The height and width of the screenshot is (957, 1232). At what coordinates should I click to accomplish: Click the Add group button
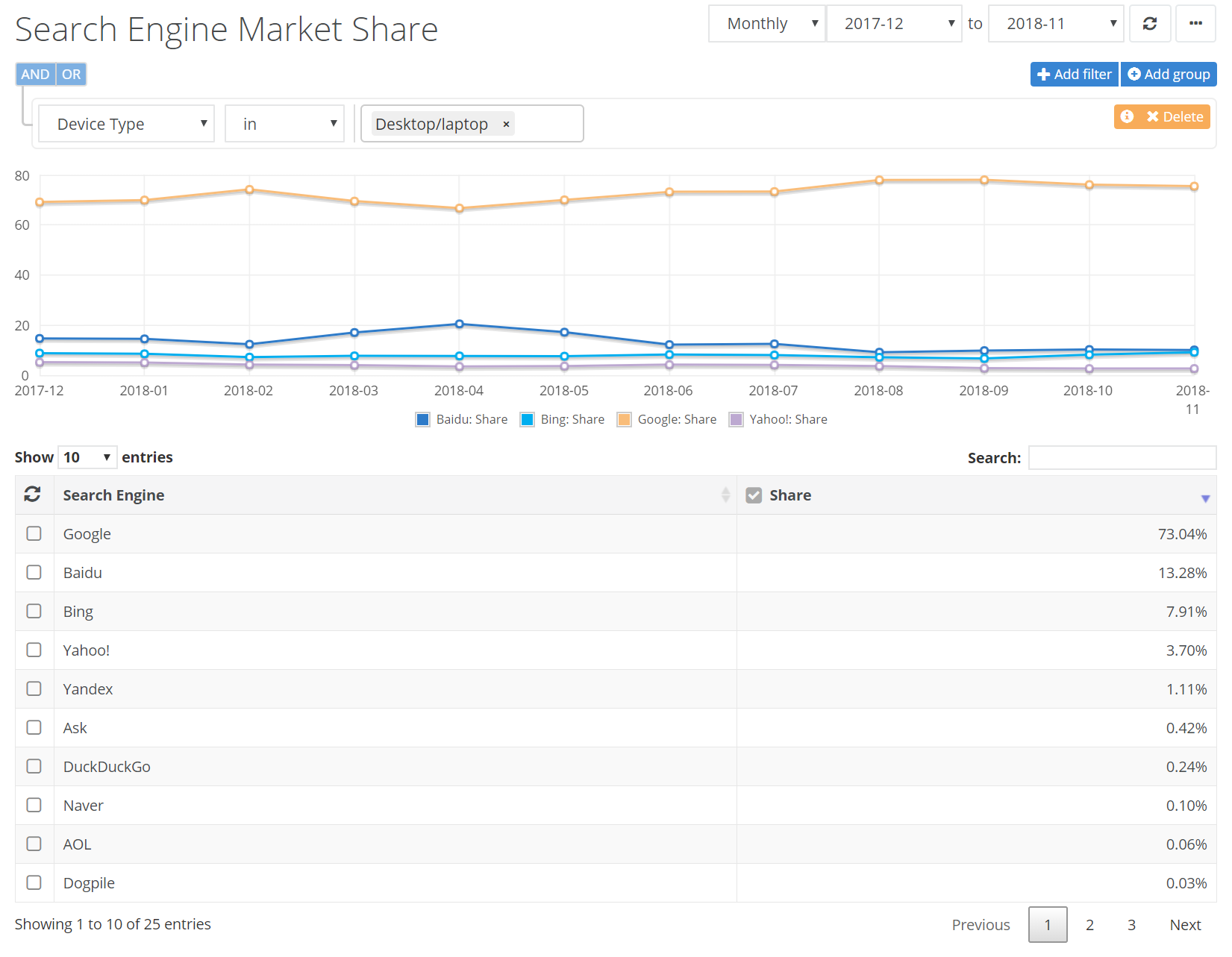[1168, 75]
